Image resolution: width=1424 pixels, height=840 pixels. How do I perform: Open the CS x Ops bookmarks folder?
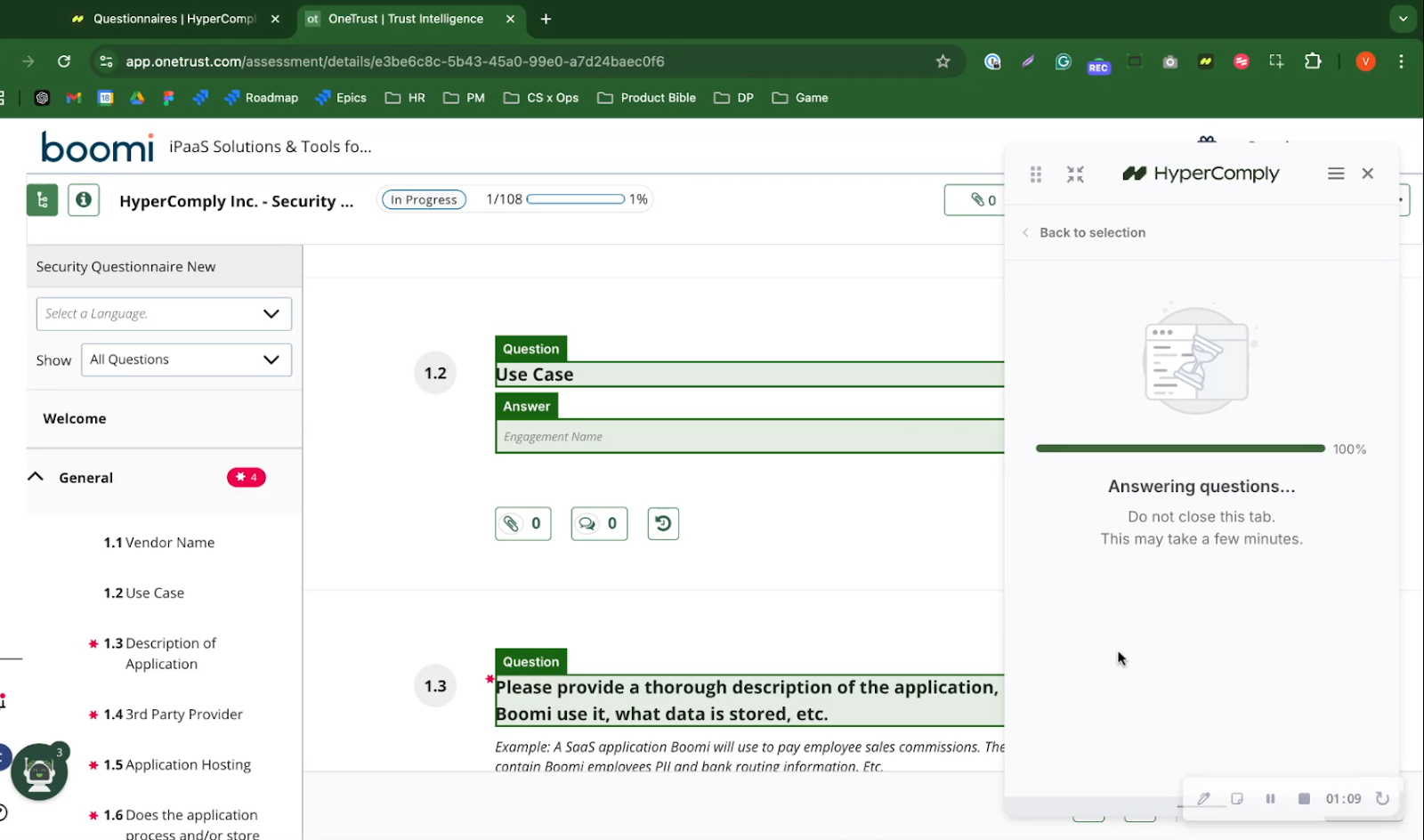tap(541, 98)
